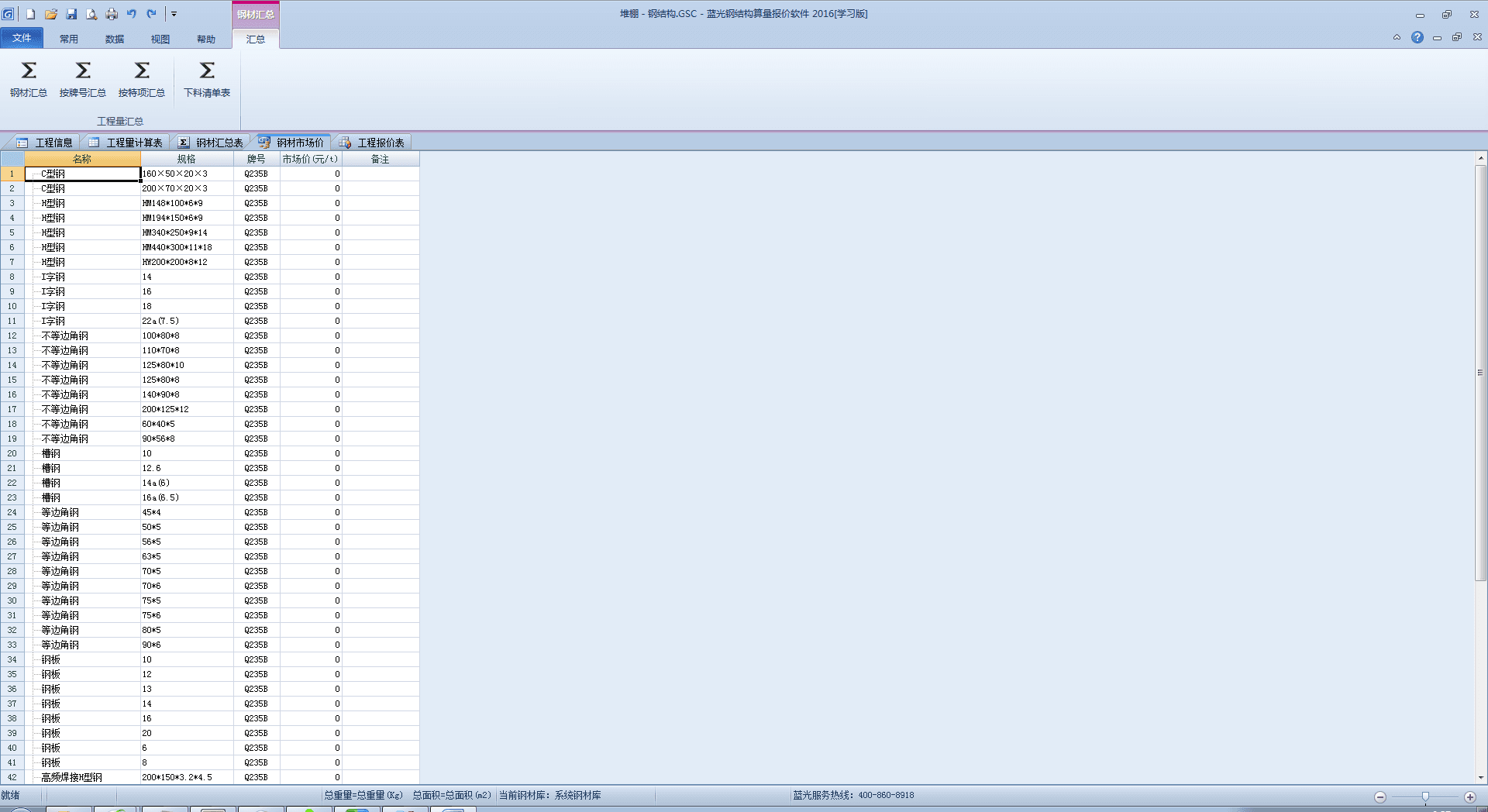Viewport: 1488px width, 812px height.
Task: Collapse the ribbon with the up chevron
Action: 1397,37
